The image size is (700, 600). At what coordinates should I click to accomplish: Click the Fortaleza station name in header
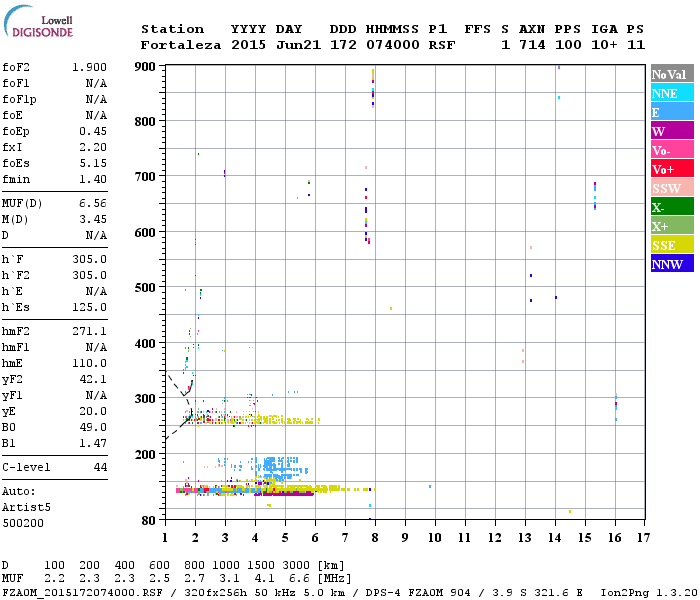[182, 45]
